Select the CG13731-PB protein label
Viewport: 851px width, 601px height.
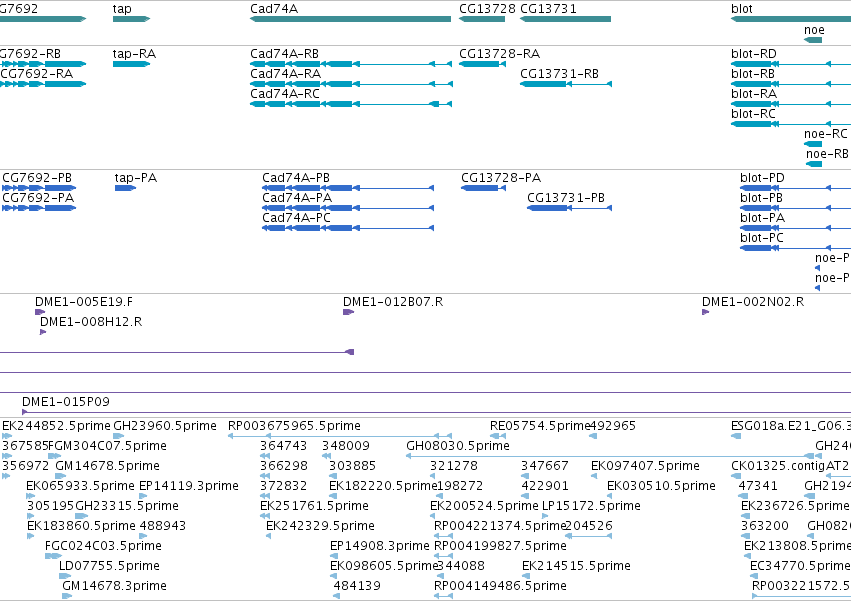click(566, 198)
